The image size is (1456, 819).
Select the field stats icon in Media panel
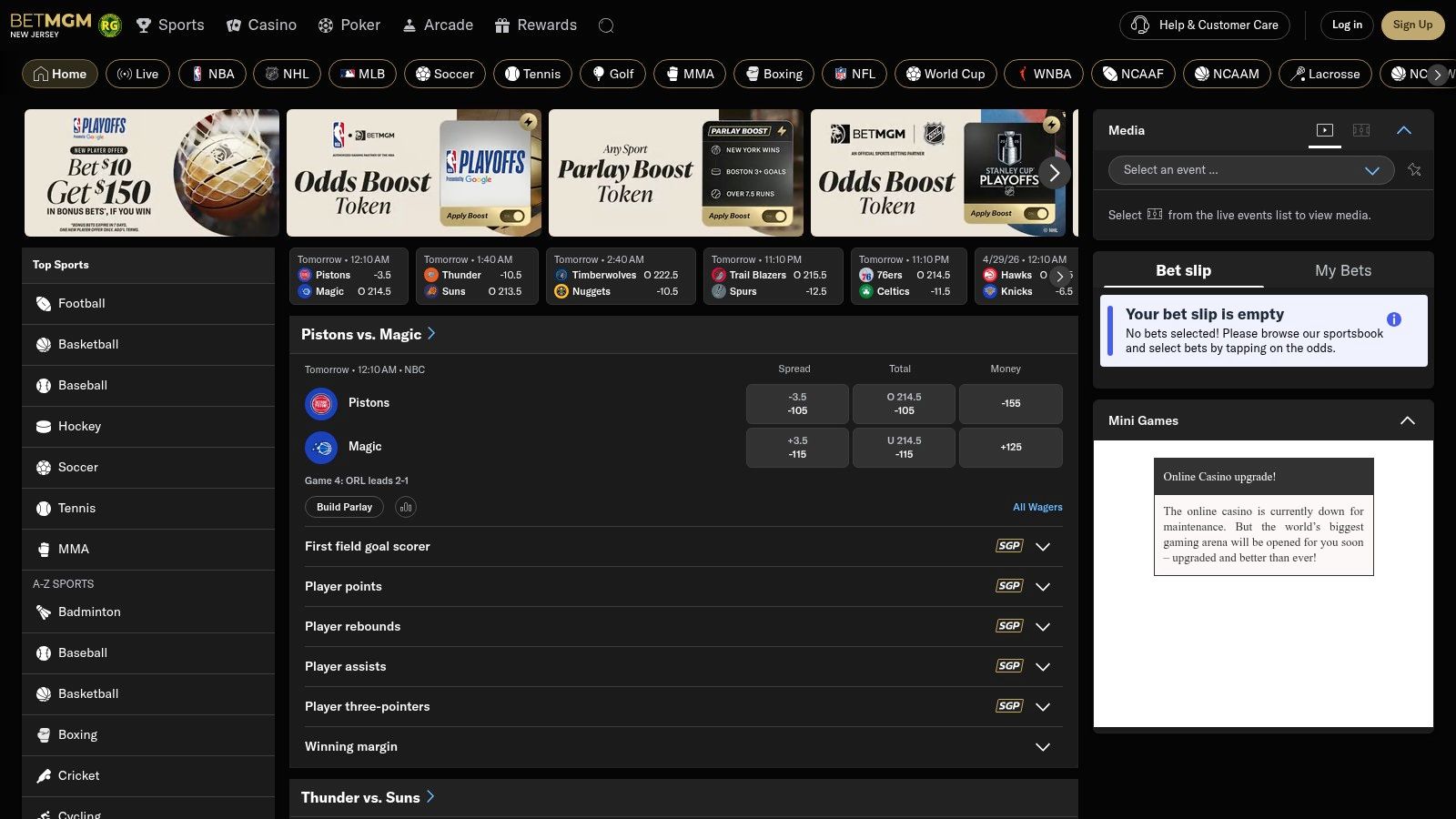(1363, 129)
